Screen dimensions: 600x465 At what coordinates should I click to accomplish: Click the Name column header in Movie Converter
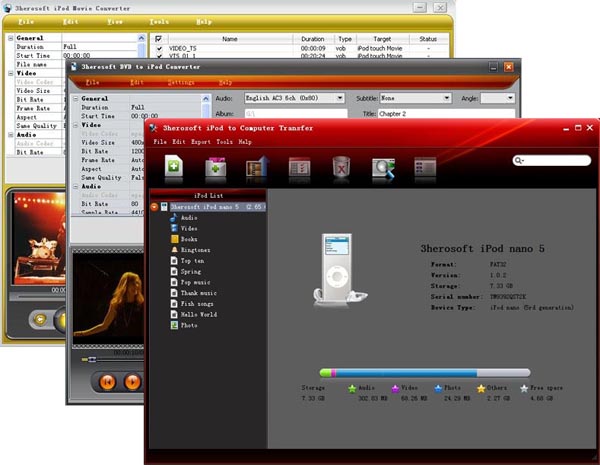(230, 39)
